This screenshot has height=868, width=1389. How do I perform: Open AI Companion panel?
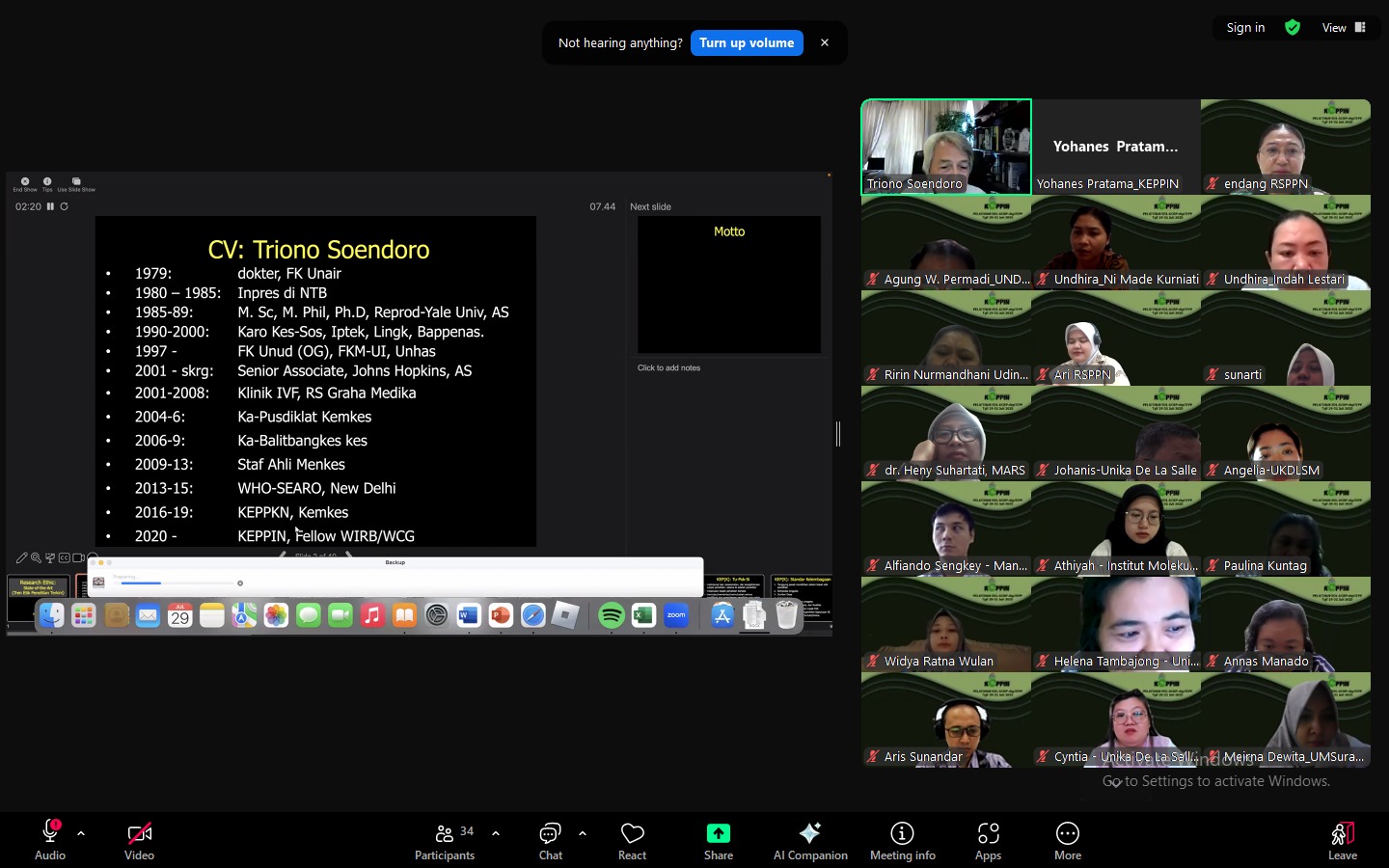pos(810,840)
